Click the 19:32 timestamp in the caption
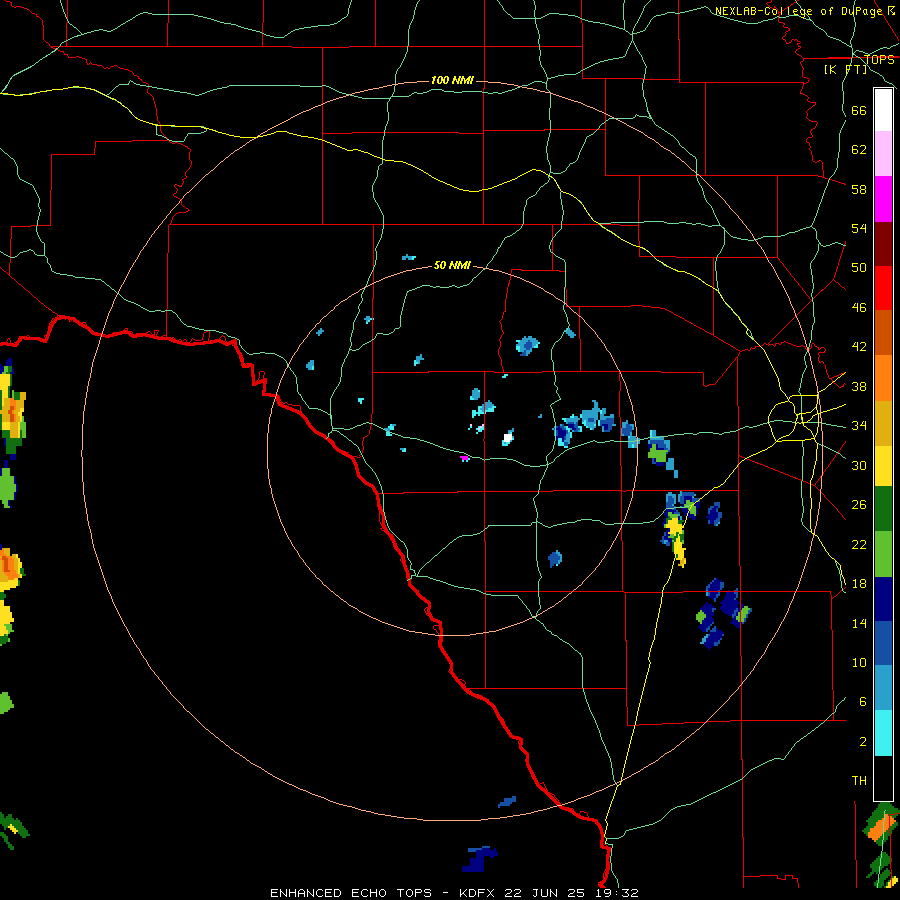This screenshot has height=900, width=900. (x=617, y=893)
